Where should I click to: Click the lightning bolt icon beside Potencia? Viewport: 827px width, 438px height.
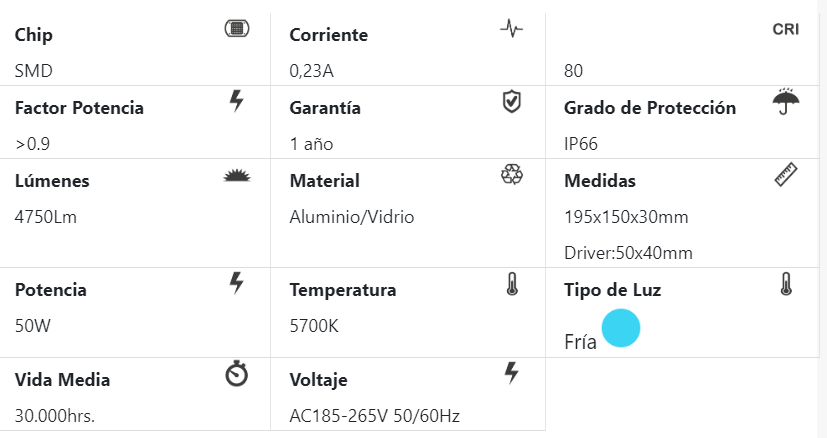pyautogui.click(x=237, y=283)
